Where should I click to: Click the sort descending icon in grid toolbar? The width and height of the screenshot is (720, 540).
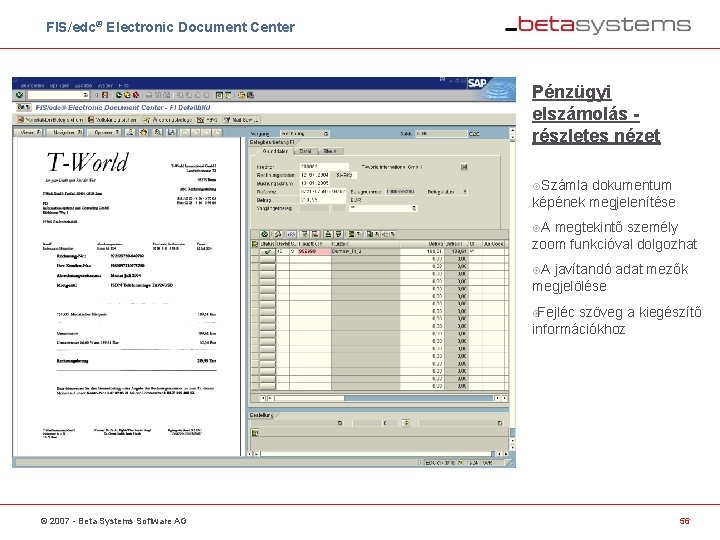click(338, 234)
